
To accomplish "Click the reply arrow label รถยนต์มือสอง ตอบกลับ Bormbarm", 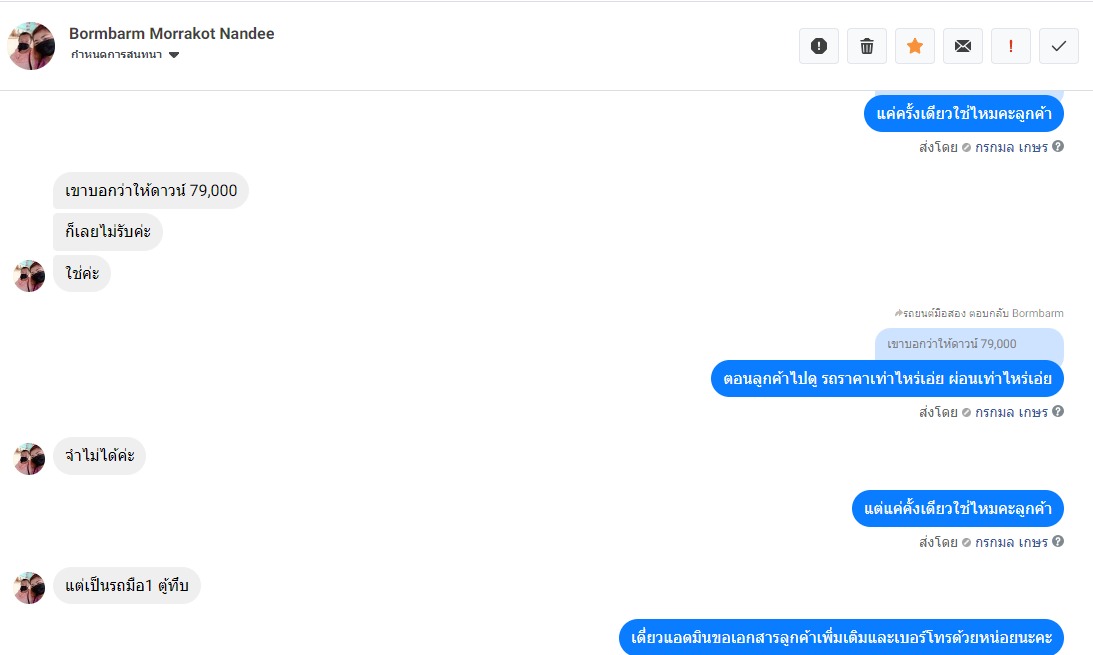I will (979, 313).
